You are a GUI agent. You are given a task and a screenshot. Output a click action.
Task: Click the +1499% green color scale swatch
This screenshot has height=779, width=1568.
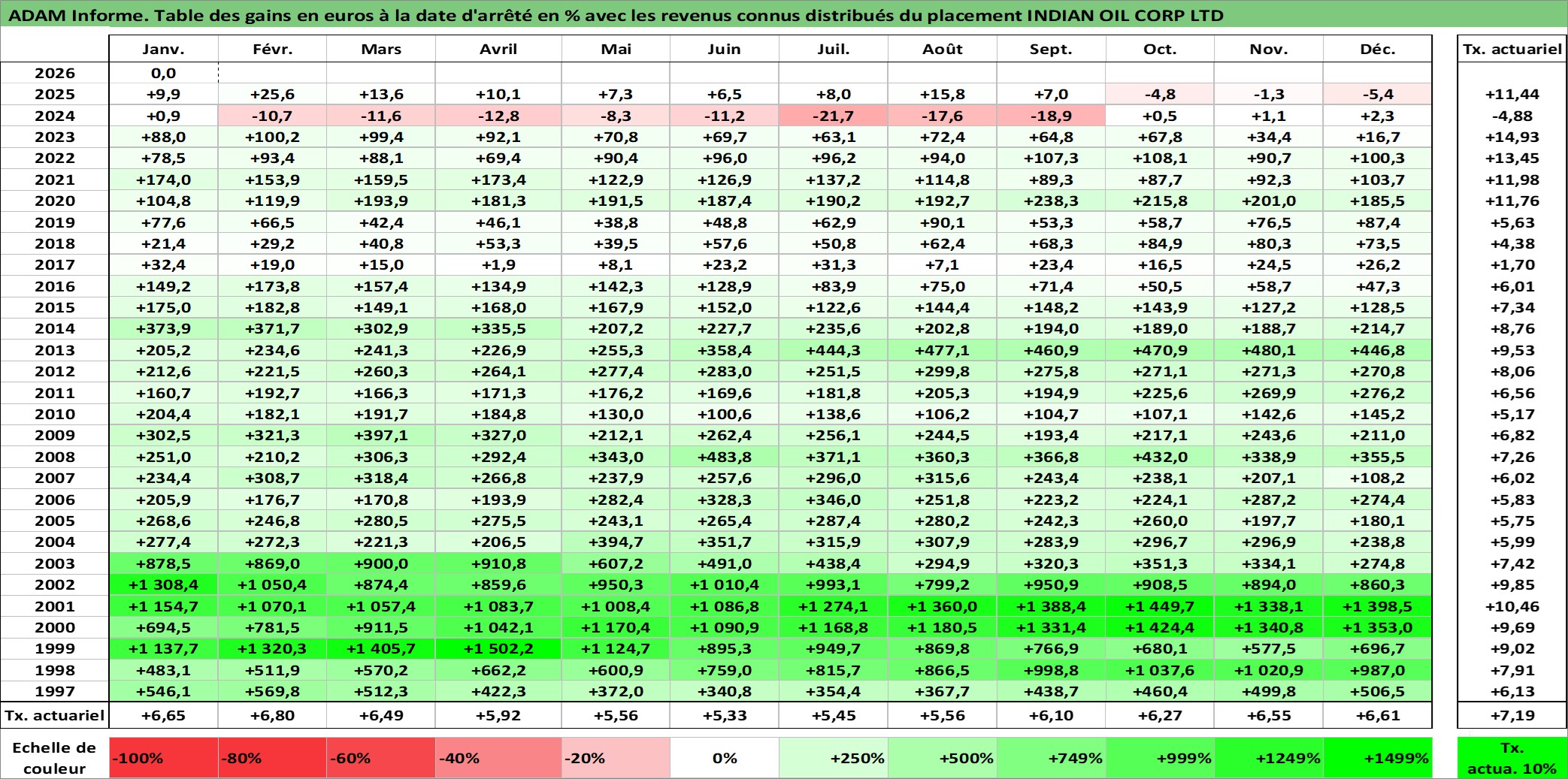coord(1378,757)
